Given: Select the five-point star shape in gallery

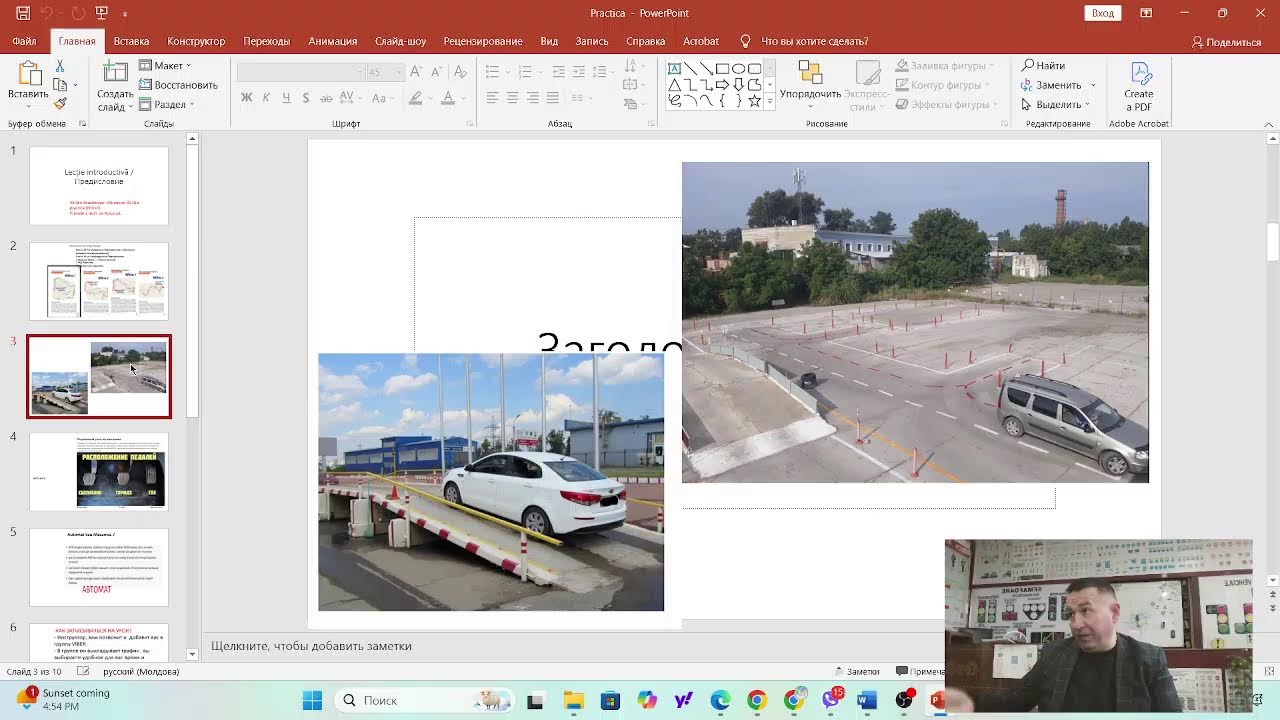Looking at the screenshot, I should coord(754,101).
